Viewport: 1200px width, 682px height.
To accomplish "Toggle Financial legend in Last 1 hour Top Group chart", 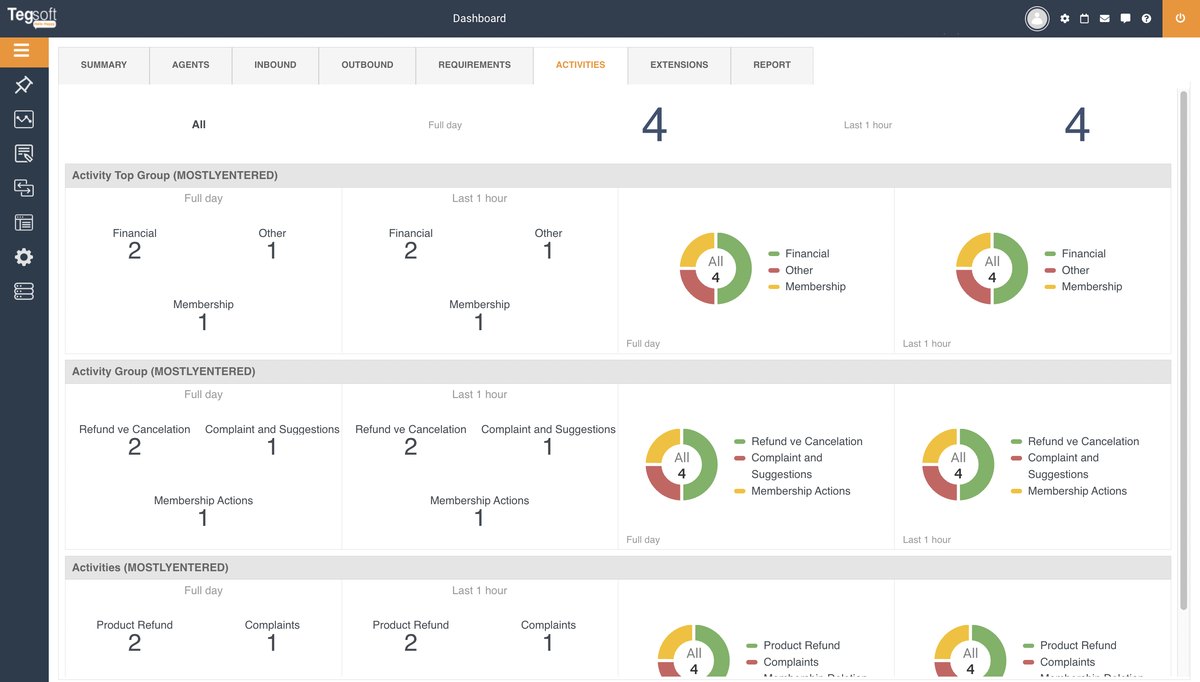I will click(x=1075, y=254).
